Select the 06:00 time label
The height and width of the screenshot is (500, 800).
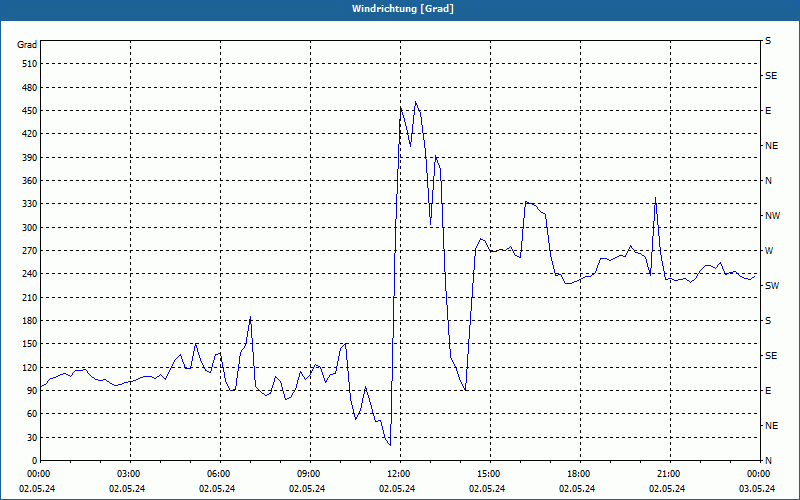(220, 474)
